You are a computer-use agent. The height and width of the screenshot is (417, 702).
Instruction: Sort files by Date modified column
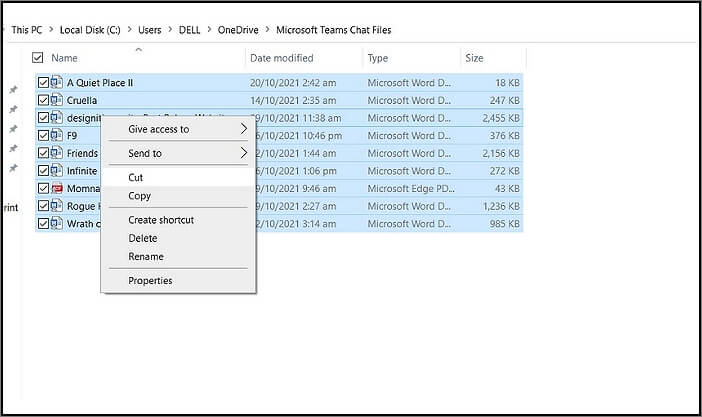(281, 58)
